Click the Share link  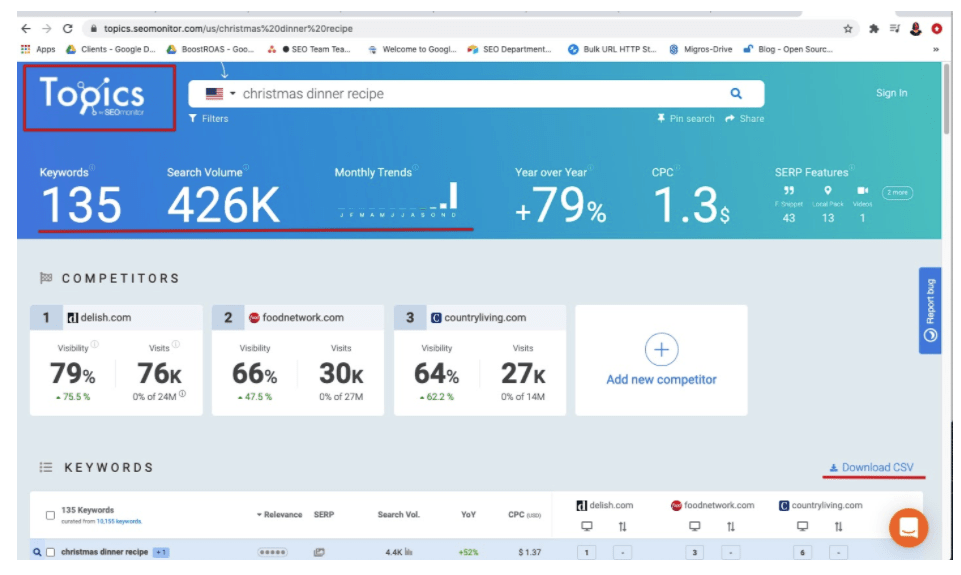coord(745,118)
